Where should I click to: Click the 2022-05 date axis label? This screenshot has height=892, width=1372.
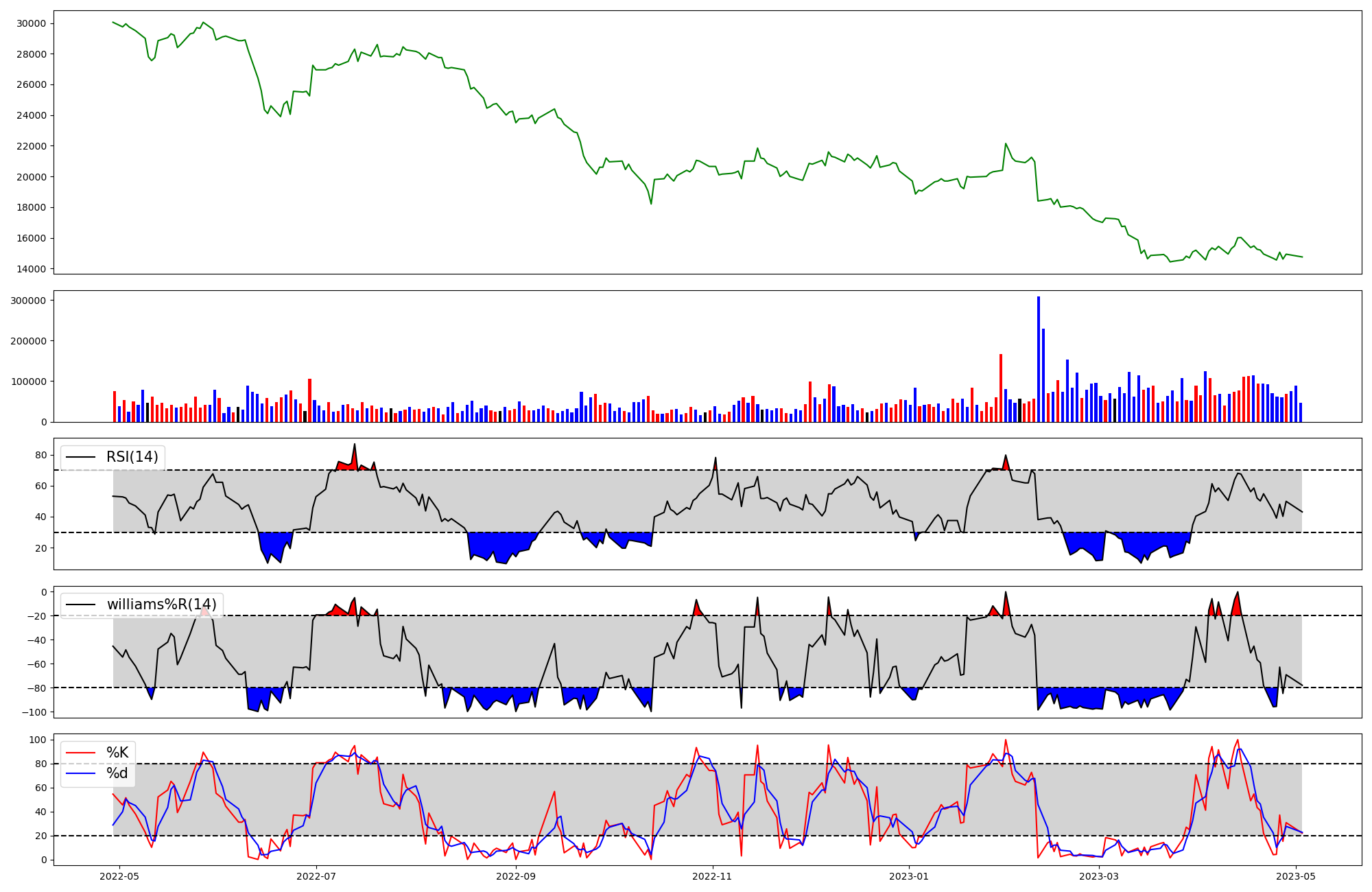point(119,876)
